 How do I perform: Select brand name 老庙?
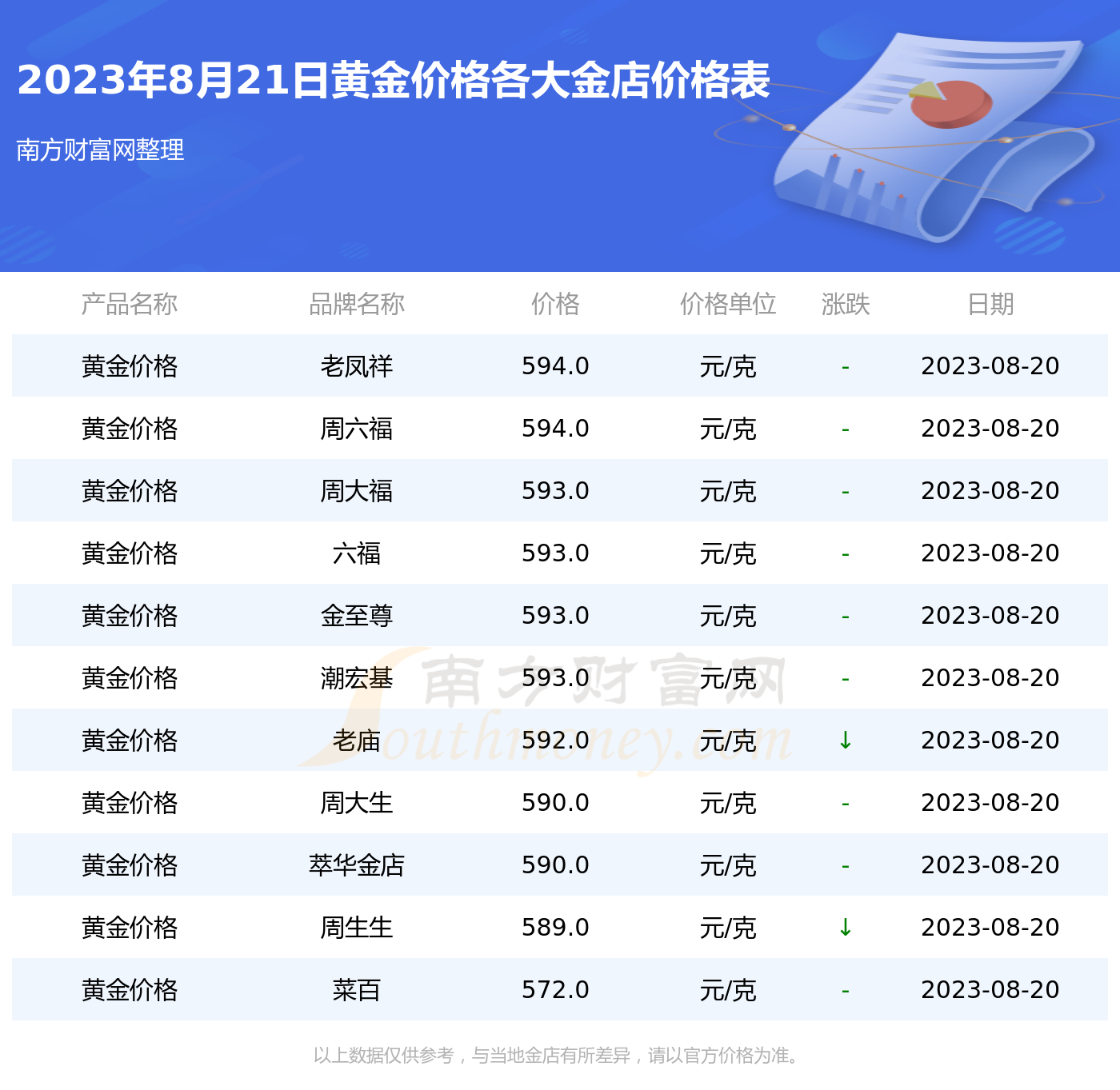357,741
